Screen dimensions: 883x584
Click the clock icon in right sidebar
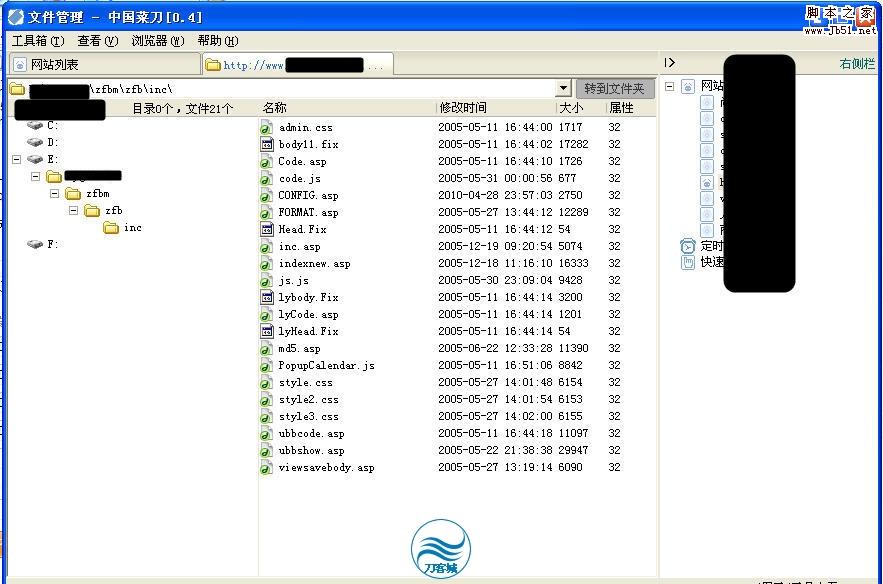688,246
